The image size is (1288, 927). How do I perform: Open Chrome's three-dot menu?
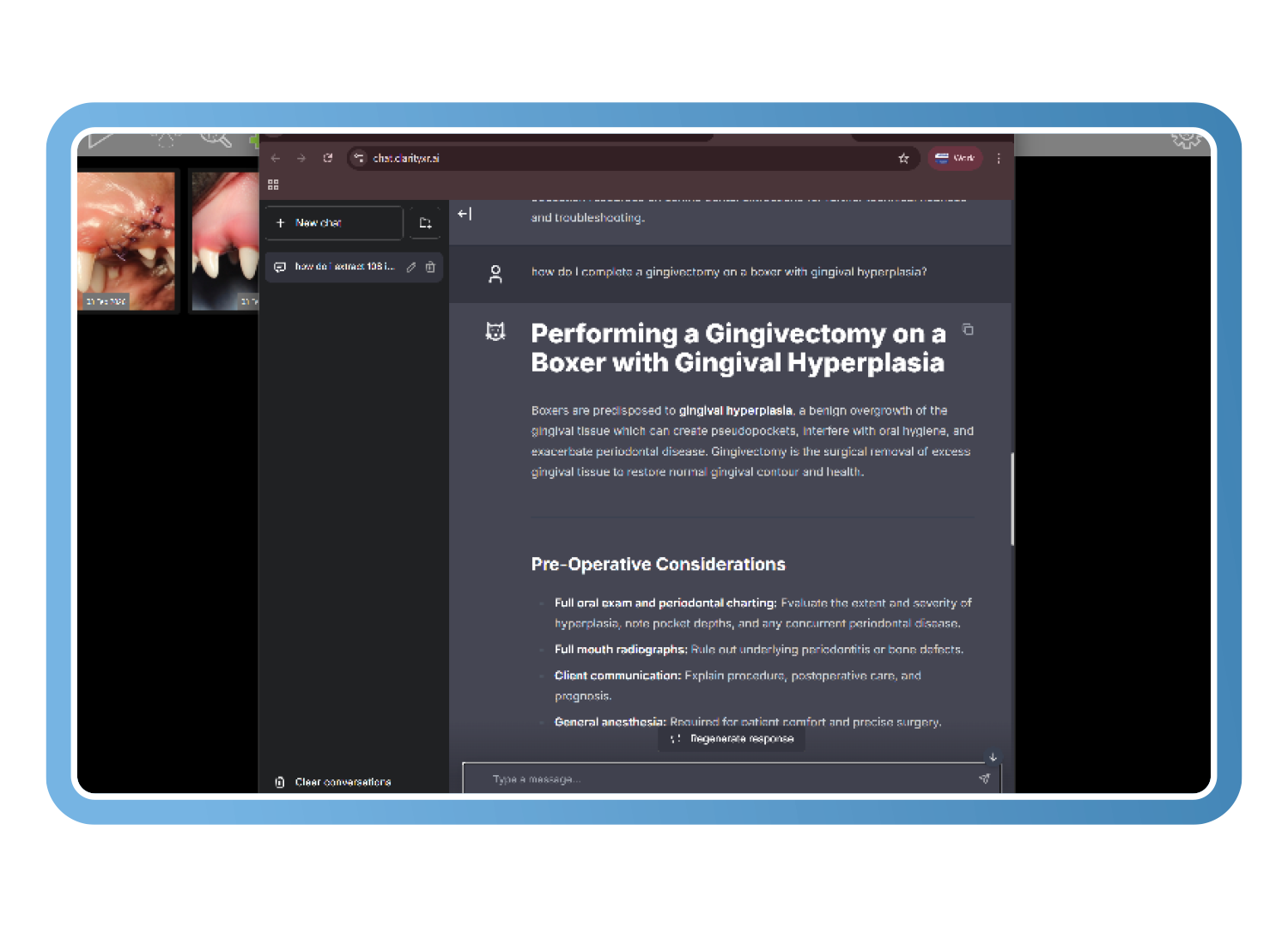tap(999, 158)
